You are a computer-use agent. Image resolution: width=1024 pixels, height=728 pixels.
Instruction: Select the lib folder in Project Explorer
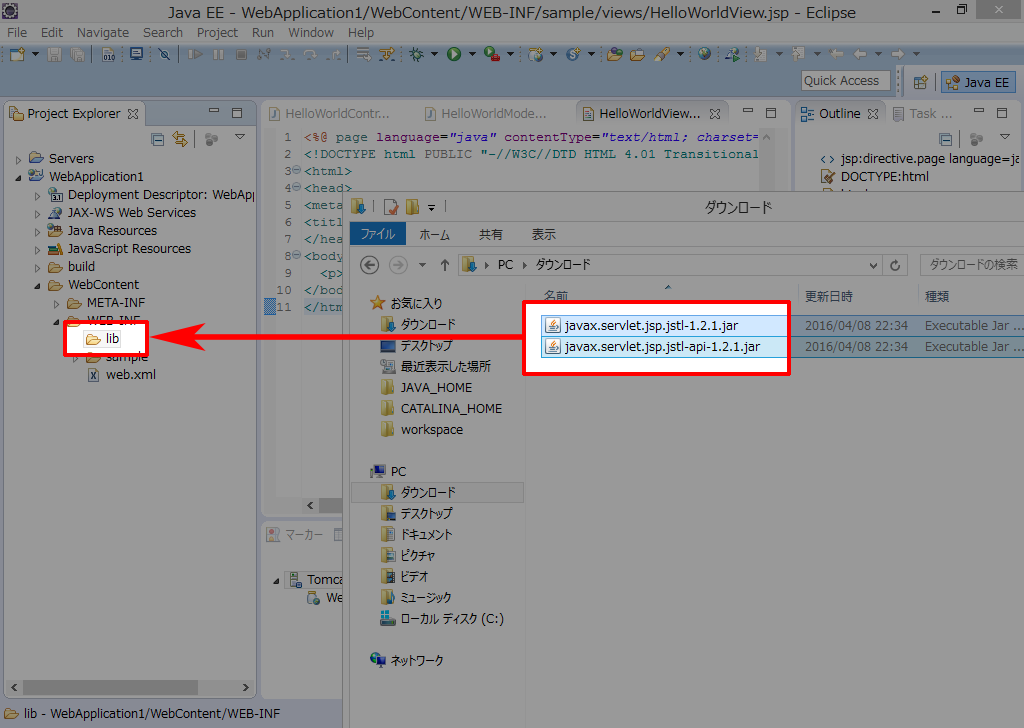(103, 339)
